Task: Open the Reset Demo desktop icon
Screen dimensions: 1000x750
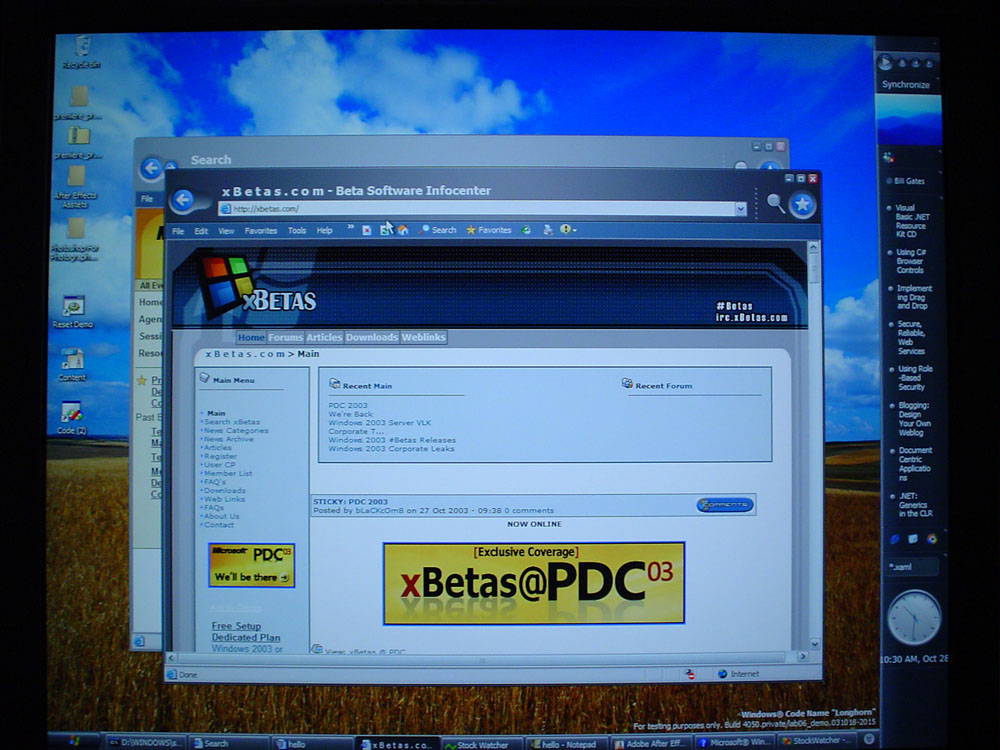Action: (73, 312)
